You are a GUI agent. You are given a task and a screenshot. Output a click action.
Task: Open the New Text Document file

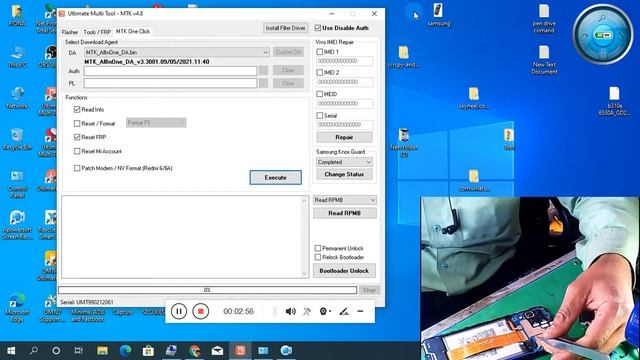click(544, 60)
